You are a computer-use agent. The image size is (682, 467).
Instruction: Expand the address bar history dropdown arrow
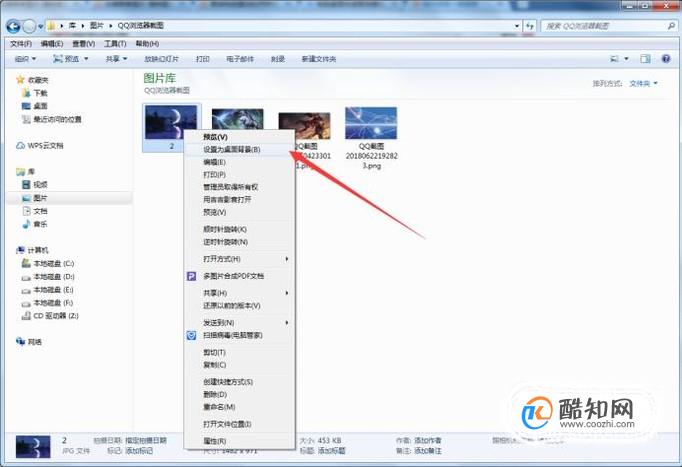pyautogui.click(x=517, y=26)
